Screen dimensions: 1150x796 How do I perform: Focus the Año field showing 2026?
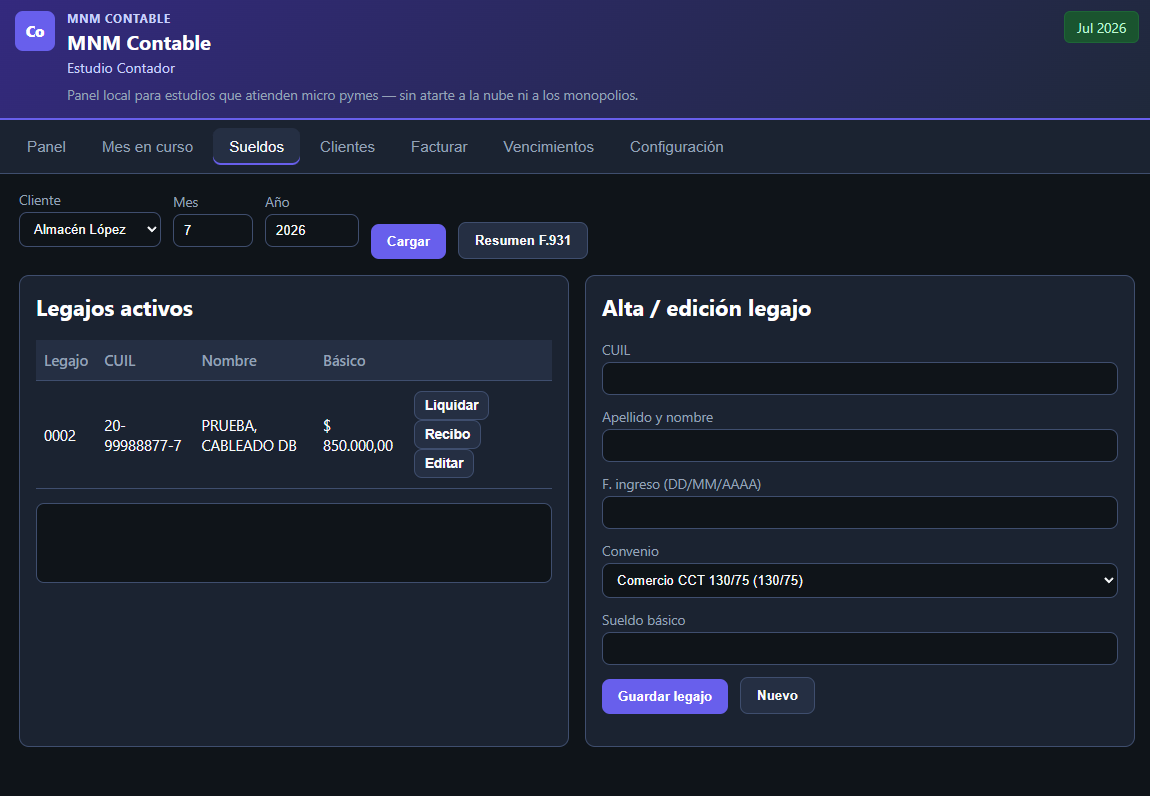coord(312,230)
